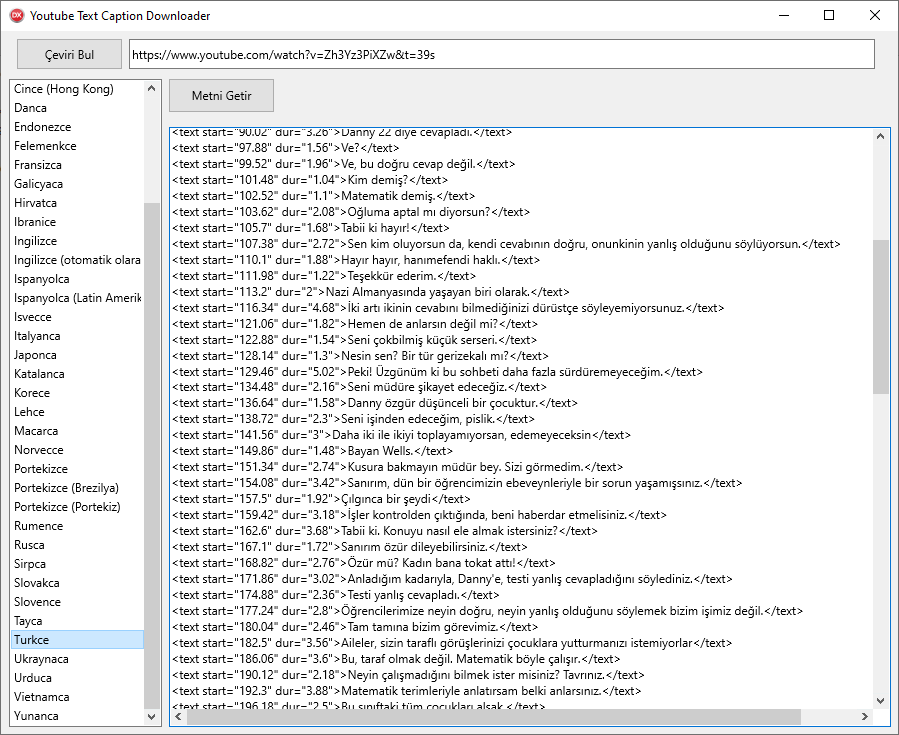Minimize the Youtube Text Caption Downloader window
The height and width of the screenshot is (735, 899).
click(784, 15)
